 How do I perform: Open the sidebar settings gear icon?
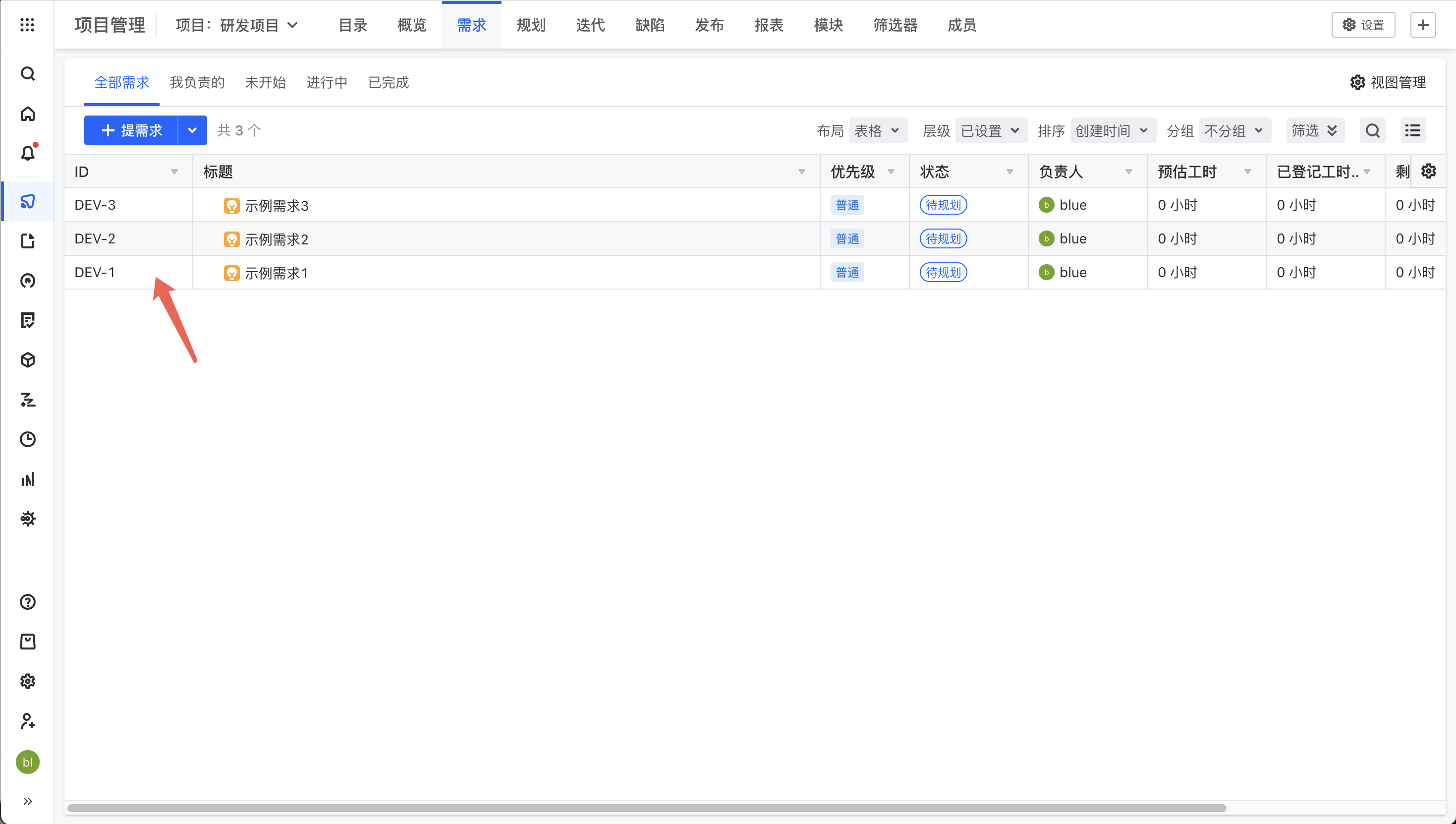tap(28, 681)
